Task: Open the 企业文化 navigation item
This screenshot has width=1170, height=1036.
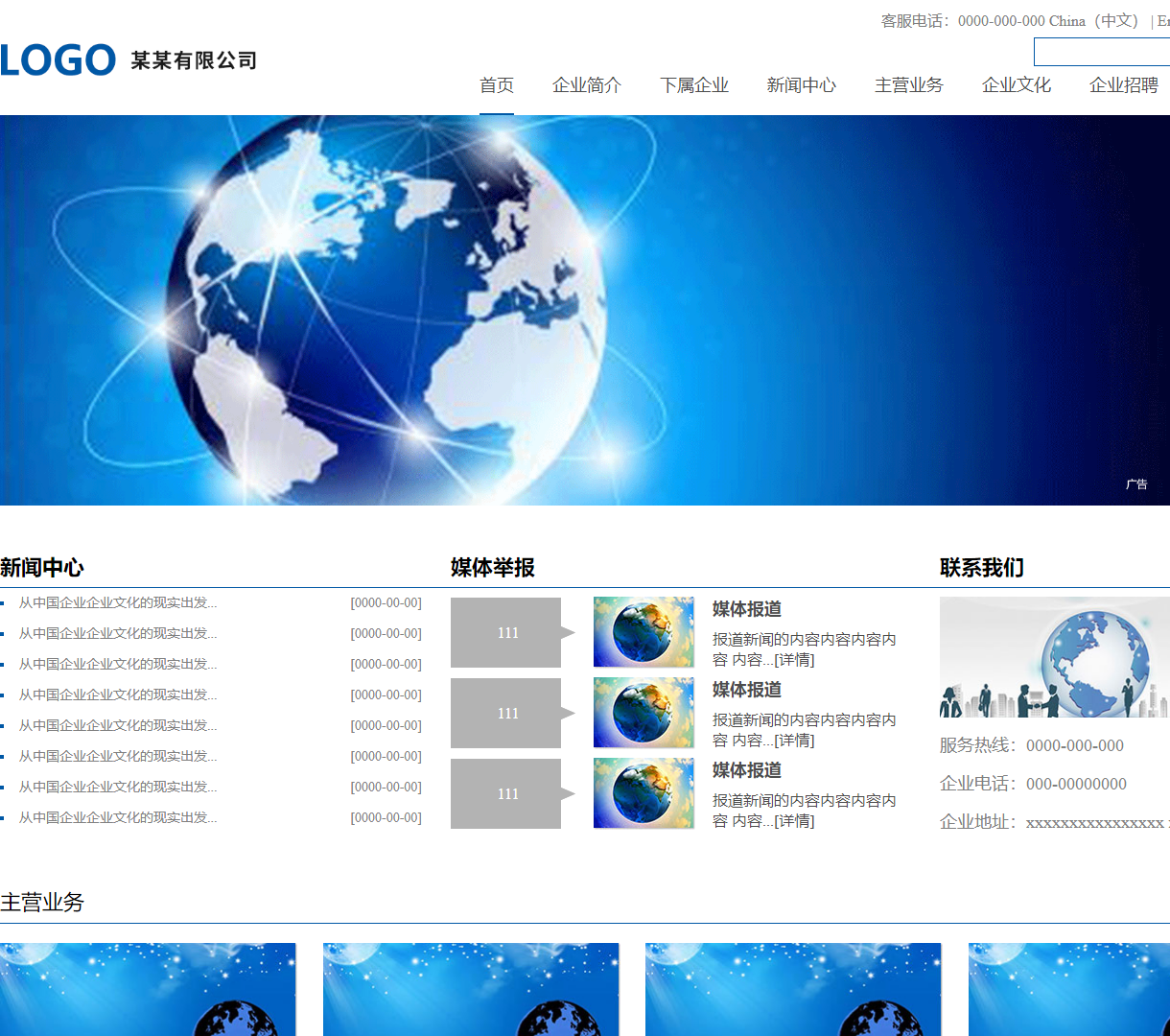Action: click(x=1016, y=85)
